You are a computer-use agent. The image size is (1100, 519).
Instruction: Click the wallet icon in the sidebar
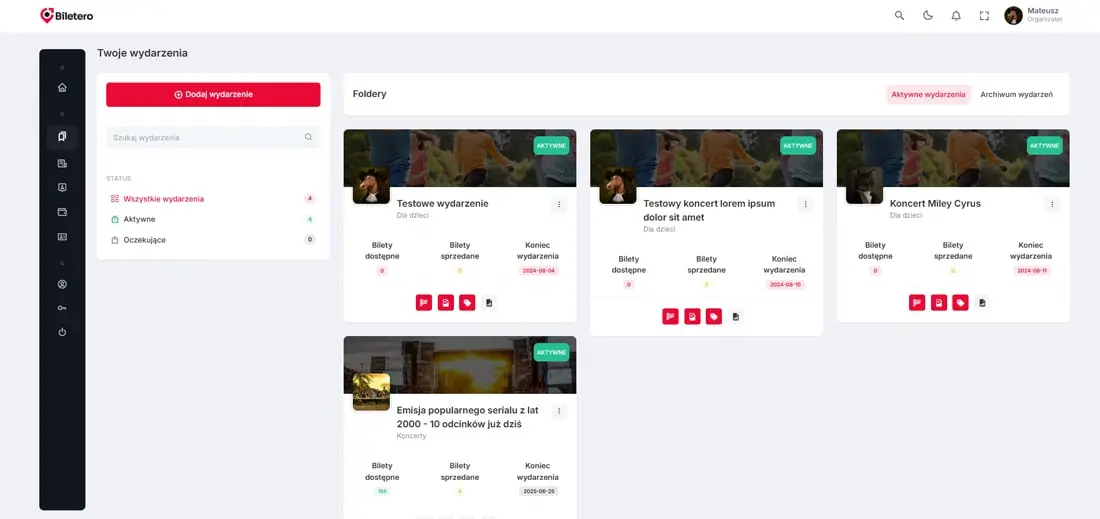[x=62, y=212]
